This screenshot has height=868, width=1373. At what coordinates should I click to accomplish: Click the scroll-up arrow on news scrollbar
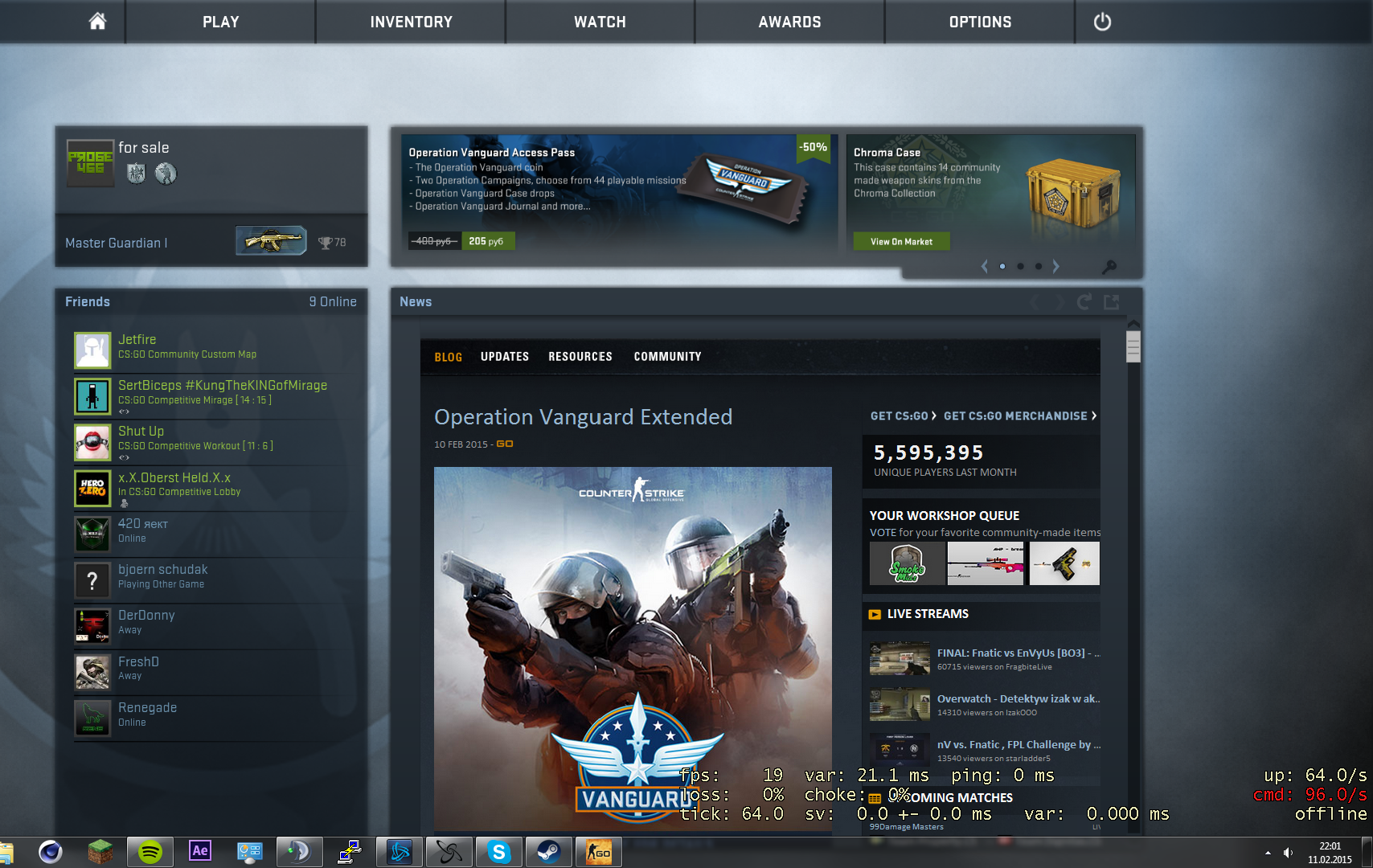[x=1133, y=325]
